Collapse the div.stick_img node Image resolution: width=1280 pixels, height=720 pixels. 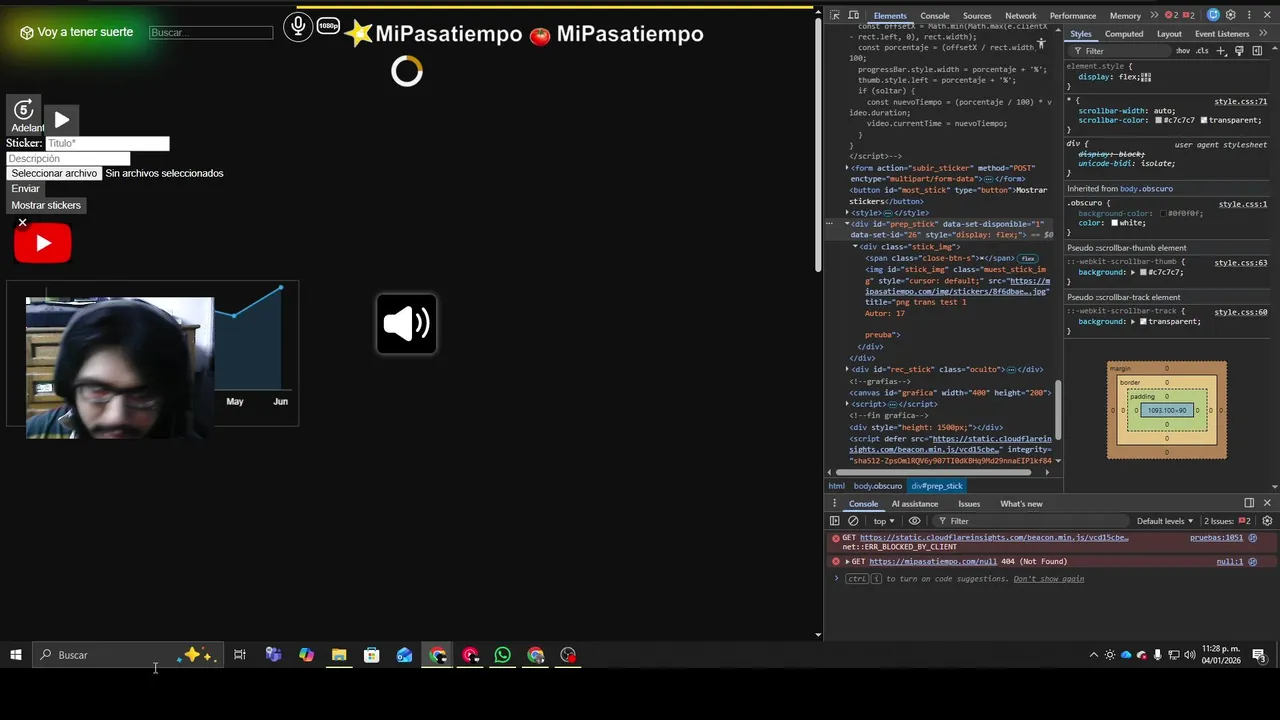tap(855, 246)
